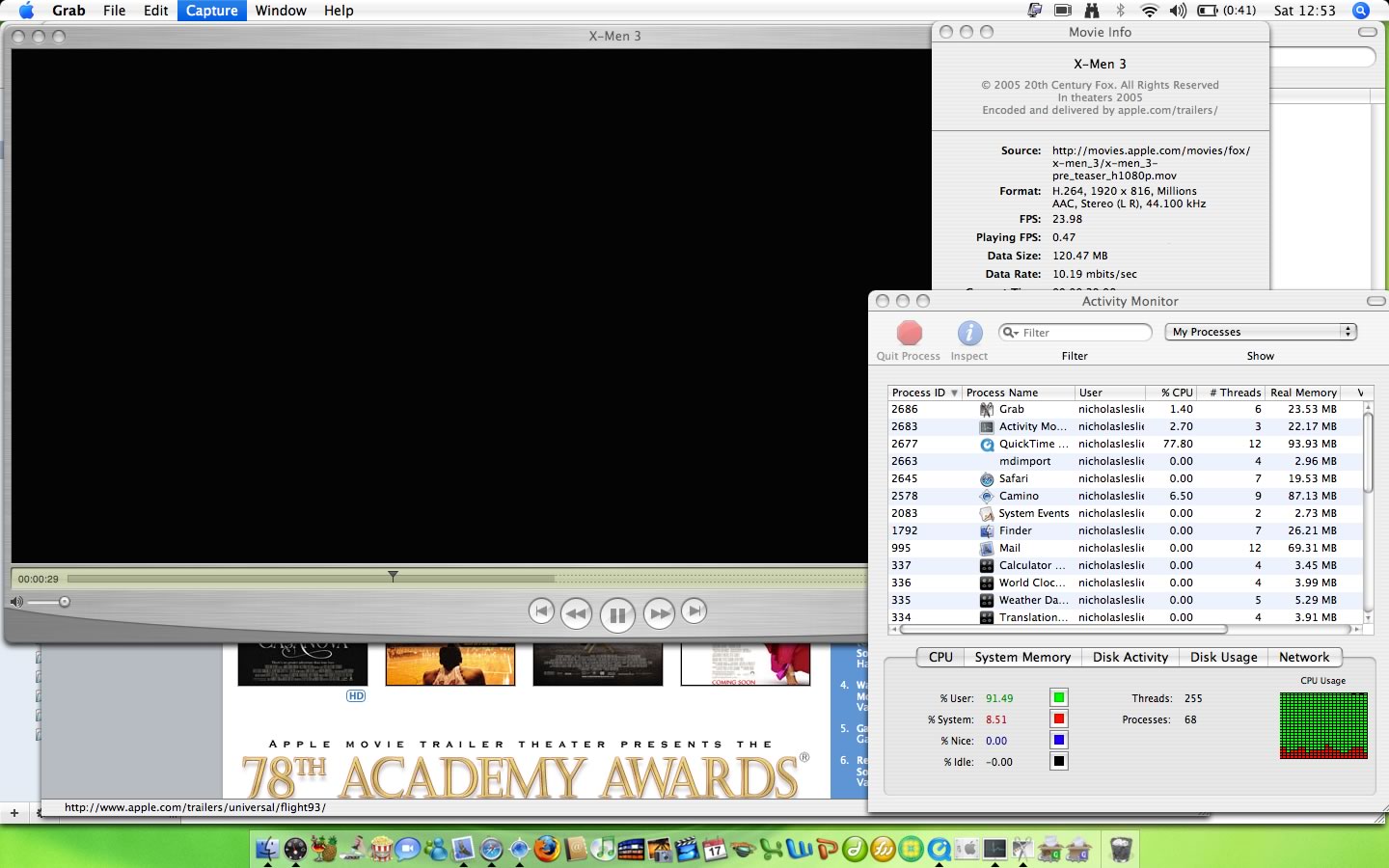Screen dimensions: 1389x868
Task: Switch to the CPU tab
Action: [940, 657]
